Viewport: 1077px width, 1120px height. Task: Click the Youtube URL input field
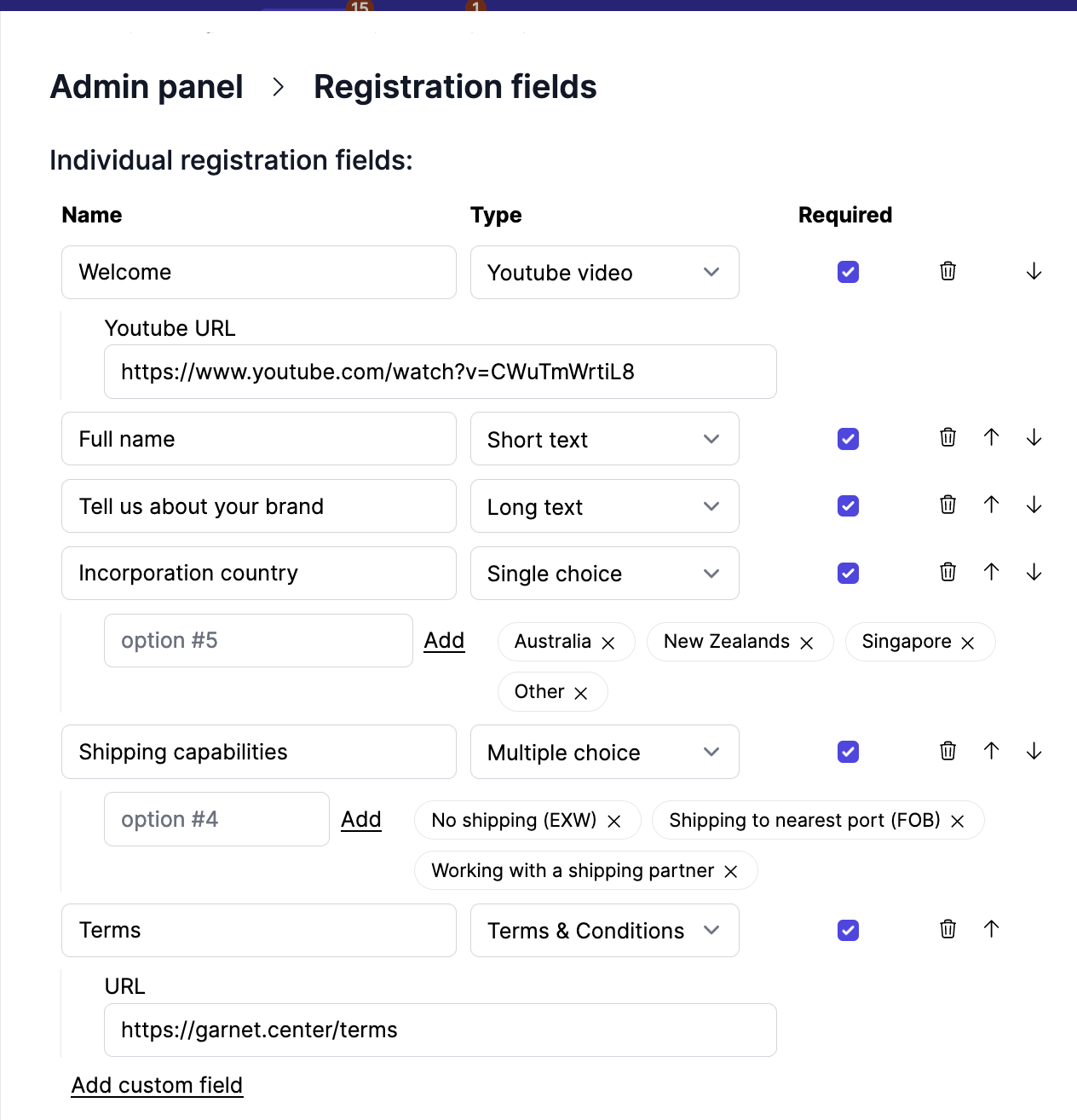(x=440, y=372)
